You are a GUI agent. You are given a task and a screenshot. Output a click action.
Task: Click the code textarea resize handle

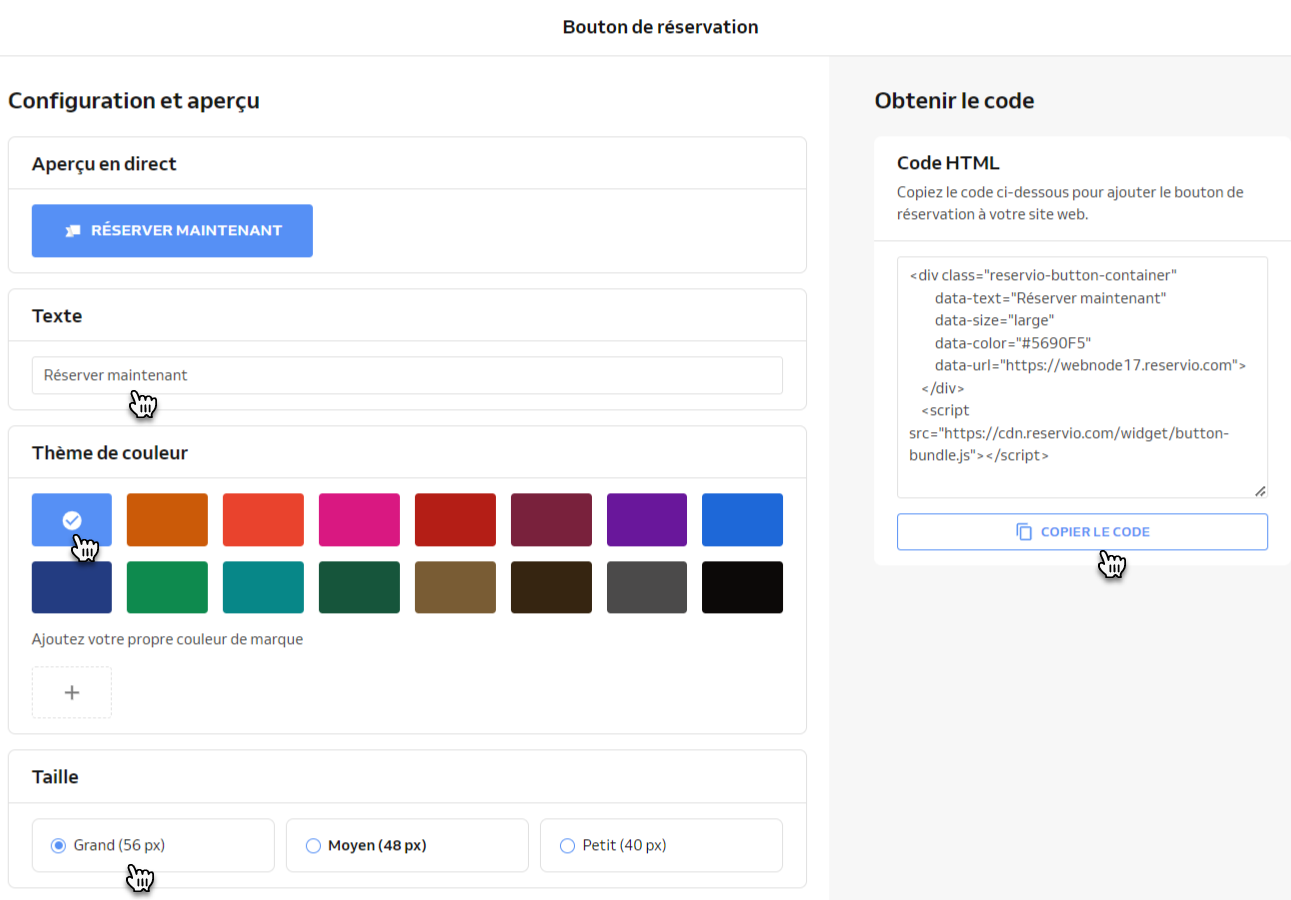click(x=1260, y=490)
